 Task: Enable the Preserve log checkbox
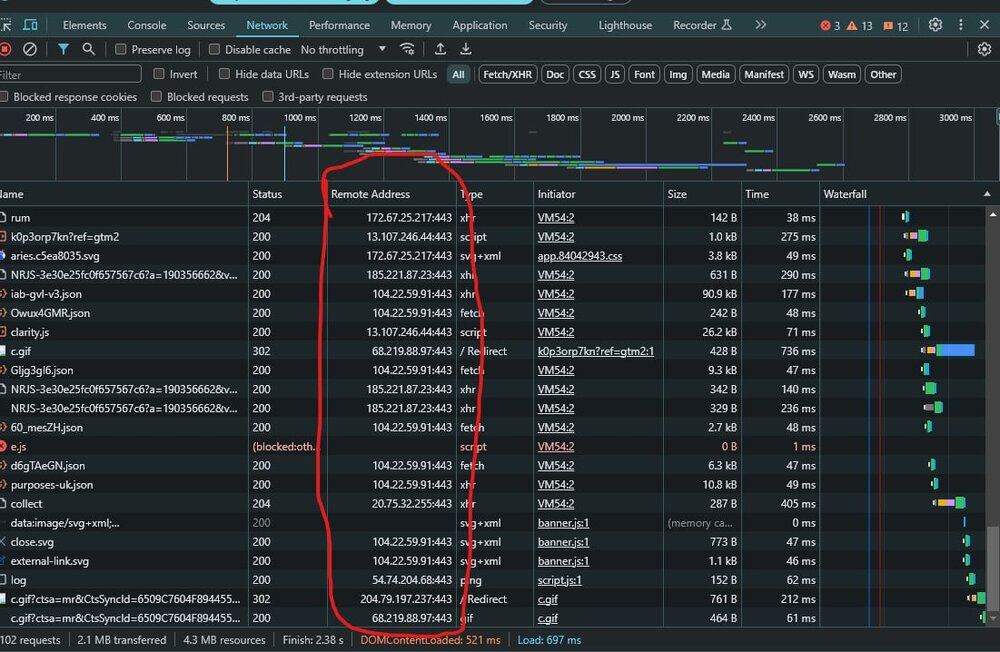pos(121,50)
